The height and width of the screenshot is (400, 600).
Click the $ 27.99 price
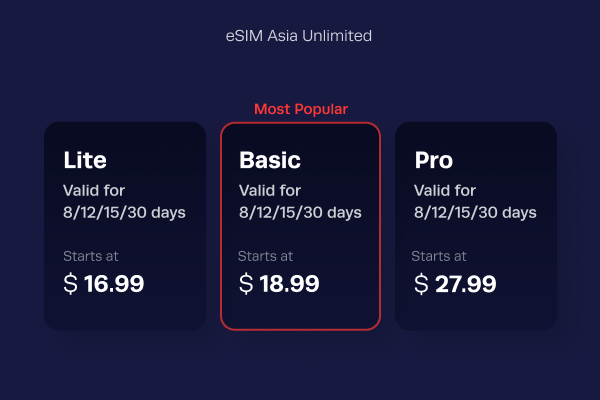tap(455, 284)
